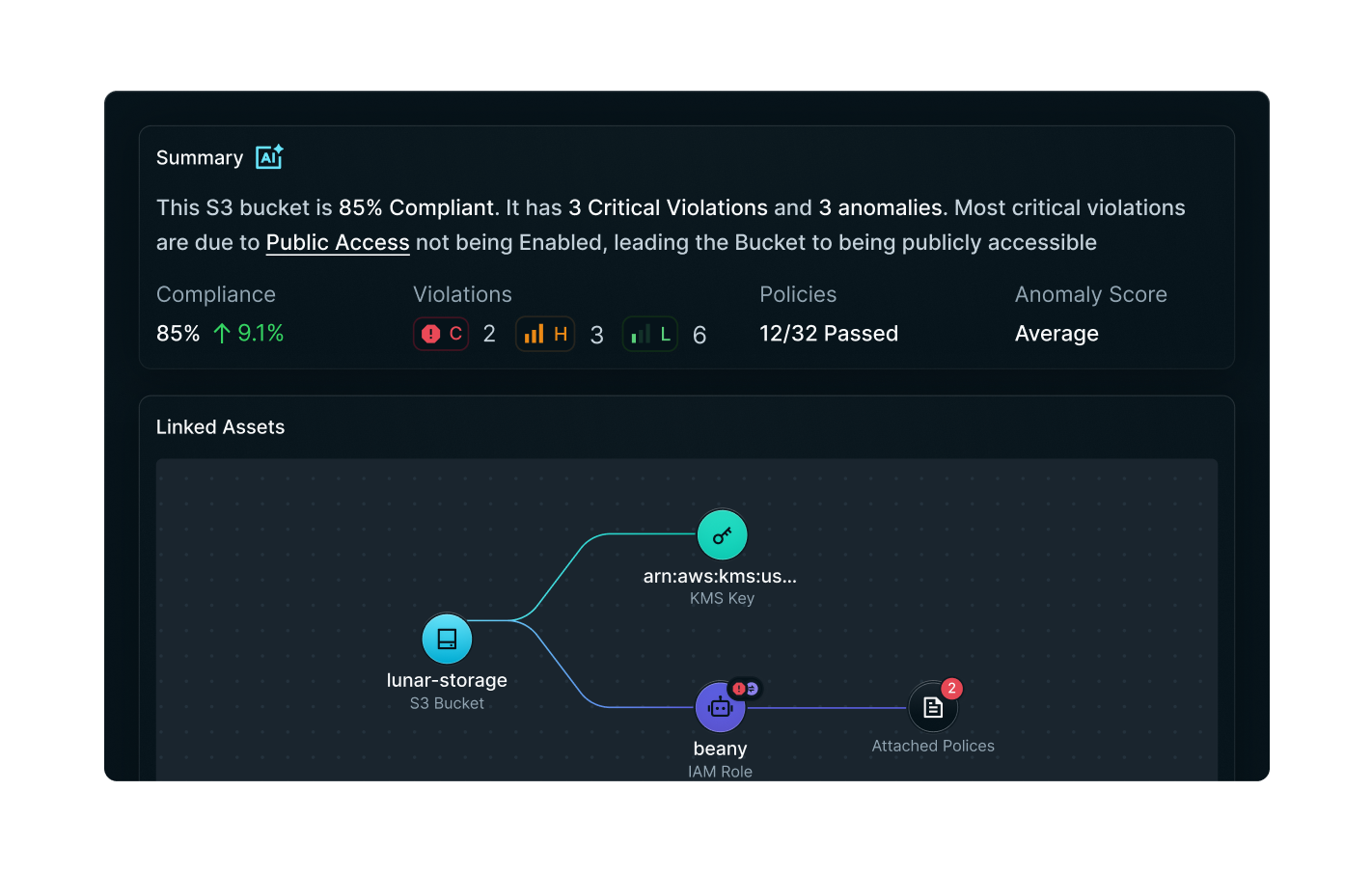Open the Attached Polices document icon
Screen dimensions: 1372x872
pyautogui.click(x=932, y=706)
